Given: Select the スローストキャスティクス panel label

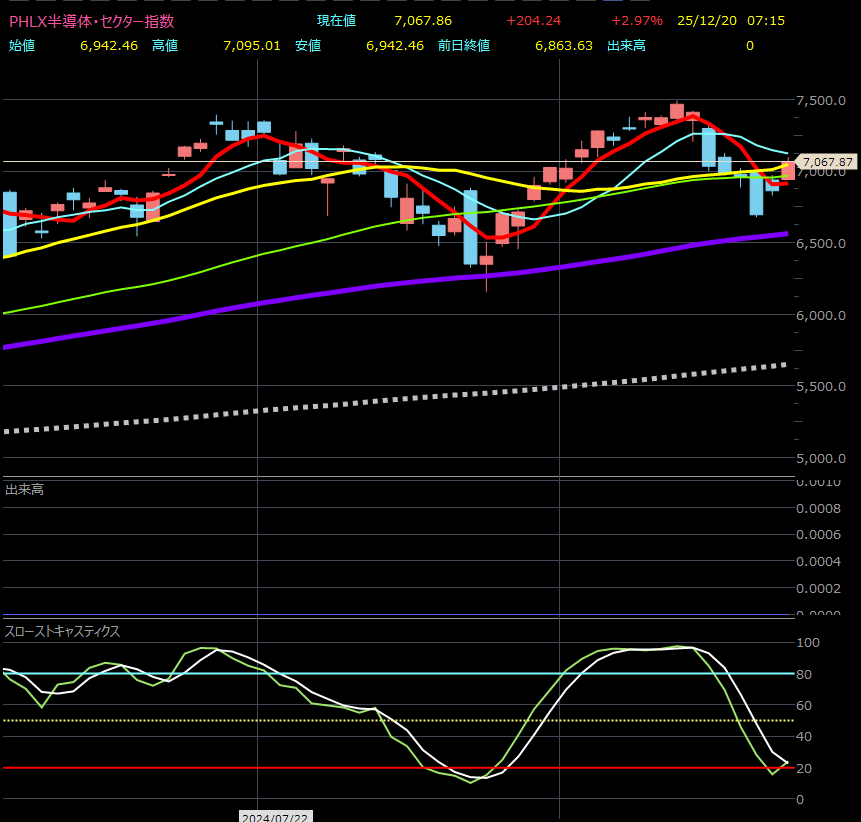Looking at the screenshot, I should point(62,631).
